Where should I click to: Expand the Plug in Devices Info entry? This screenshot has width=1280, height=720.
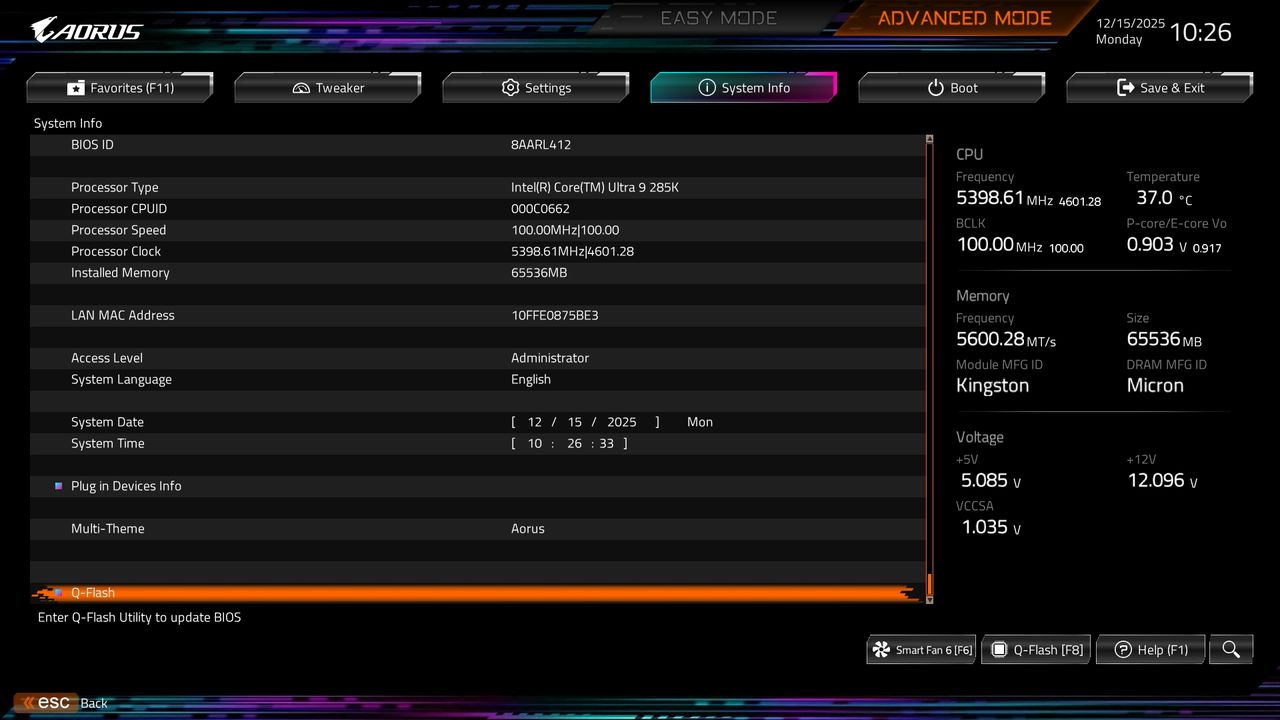point(127,485)
